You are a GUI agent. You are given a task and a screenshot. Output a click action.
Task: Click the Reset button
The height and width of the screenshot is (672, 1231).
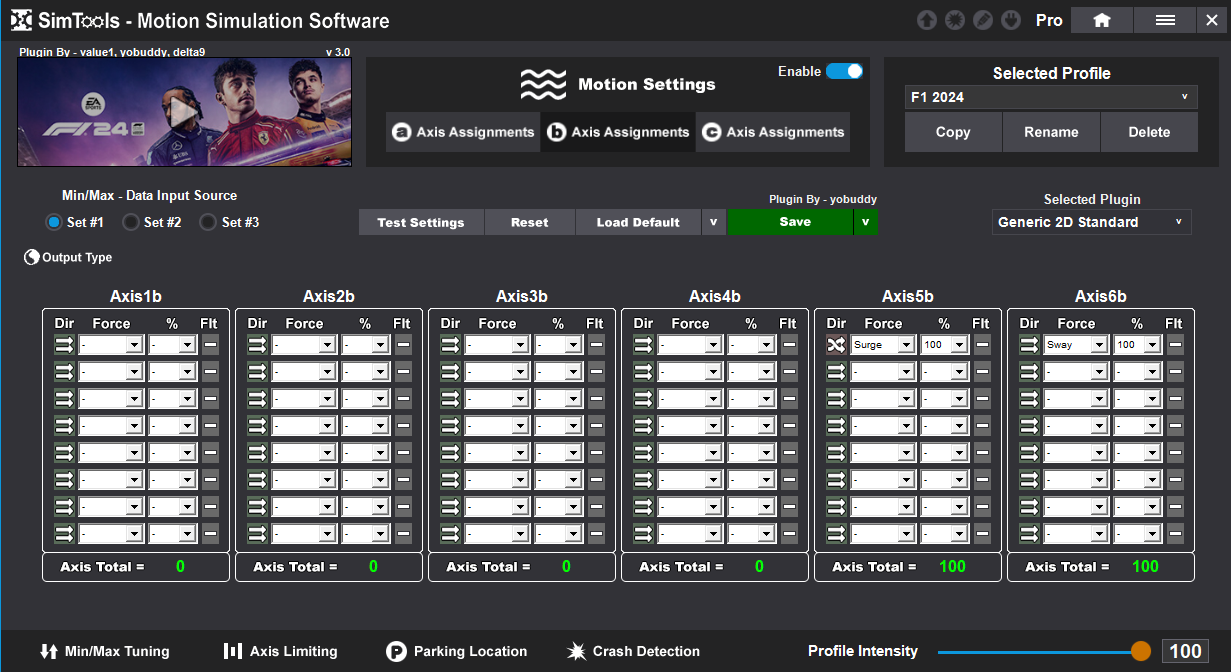(529, 222)
